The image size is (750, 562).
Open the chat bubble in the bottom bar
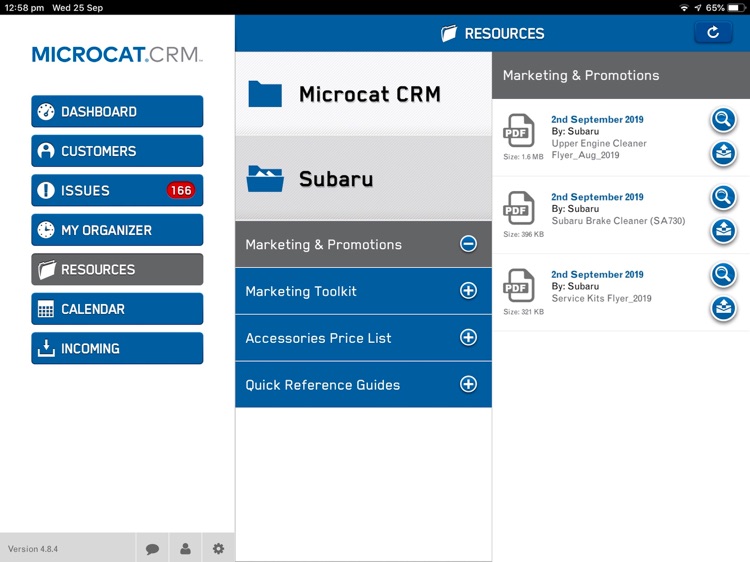pos(152,549)
